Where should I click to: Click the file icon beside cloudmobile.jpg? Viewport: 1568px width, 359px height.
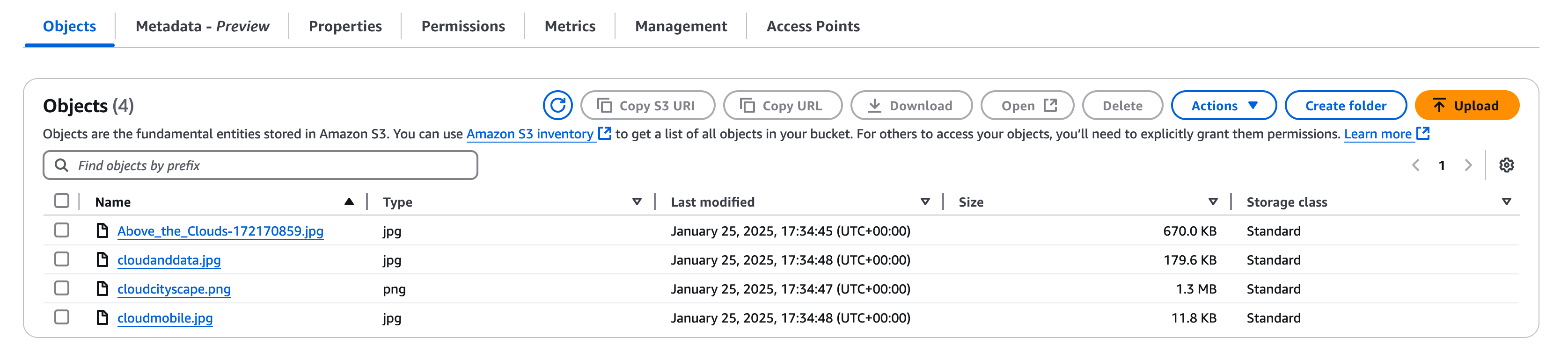pyautogui.click(x=102, y=318)
